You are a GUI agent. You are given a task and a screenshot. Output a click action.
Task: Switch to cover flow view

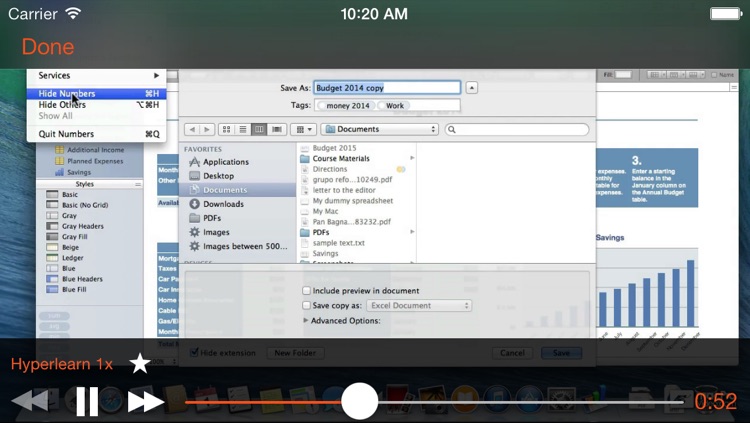tap(276, 129)
